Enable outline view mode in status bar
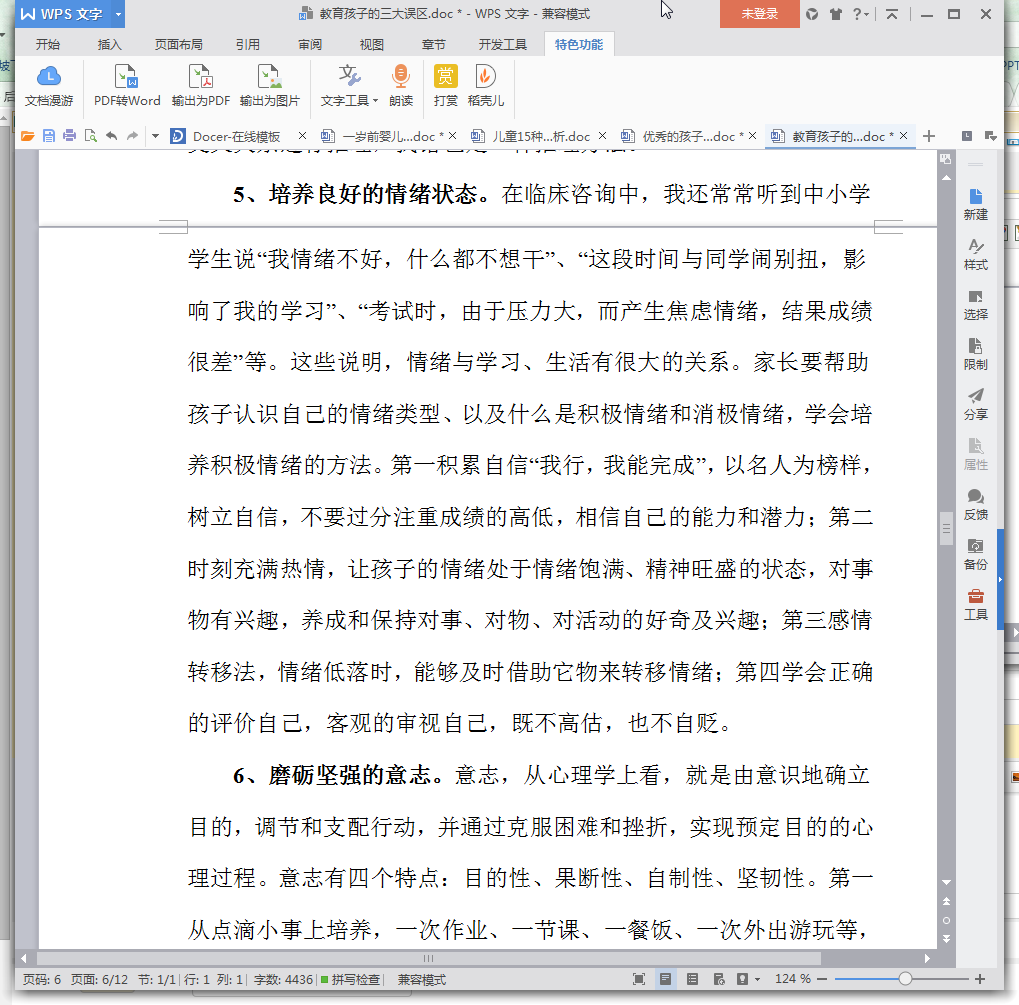The width and height of the screenshot is (1019, 1005). pos(691,979)
